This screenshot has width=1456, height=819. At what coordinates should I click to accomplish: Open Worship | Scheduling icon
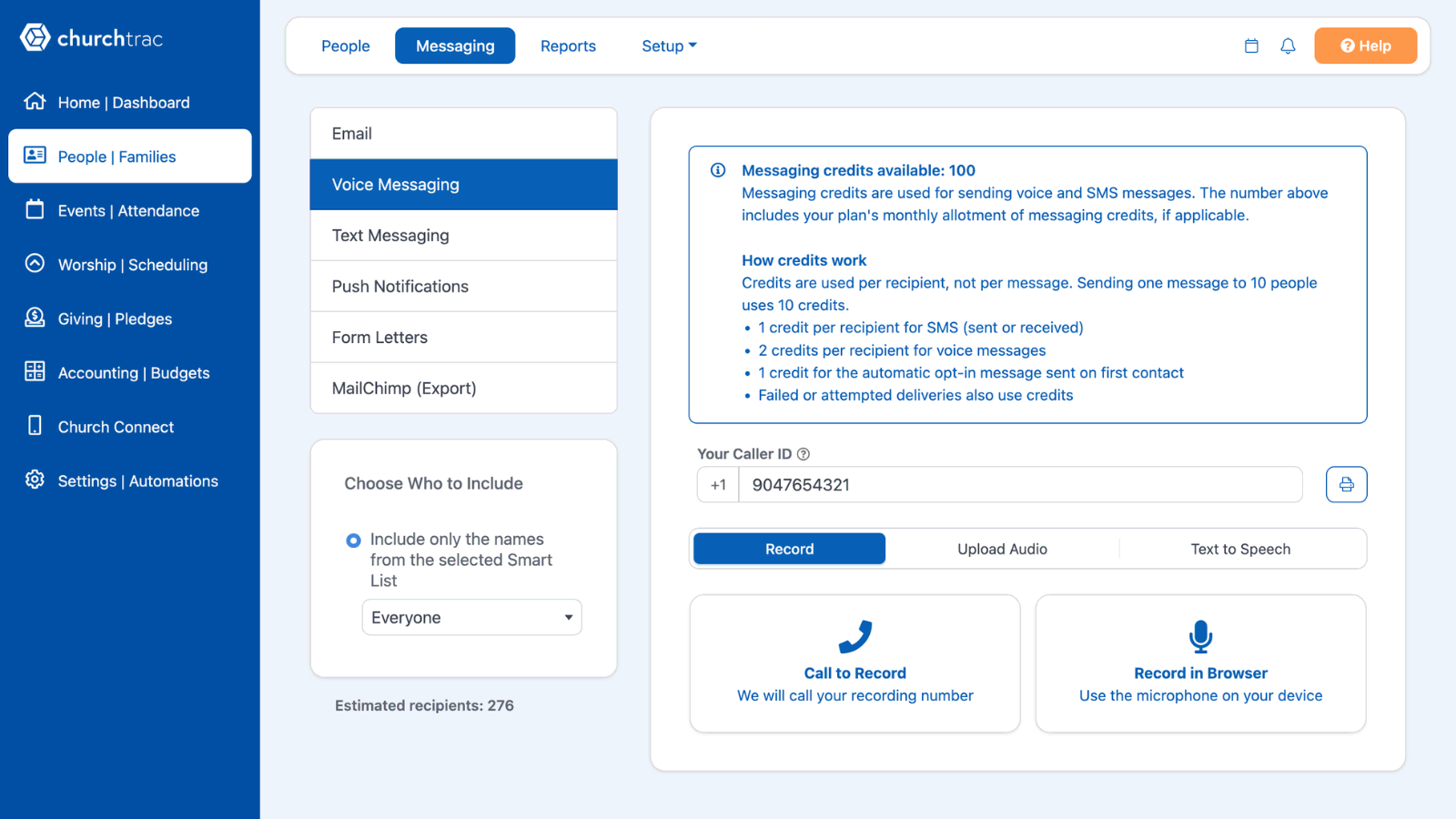[35, 264]
